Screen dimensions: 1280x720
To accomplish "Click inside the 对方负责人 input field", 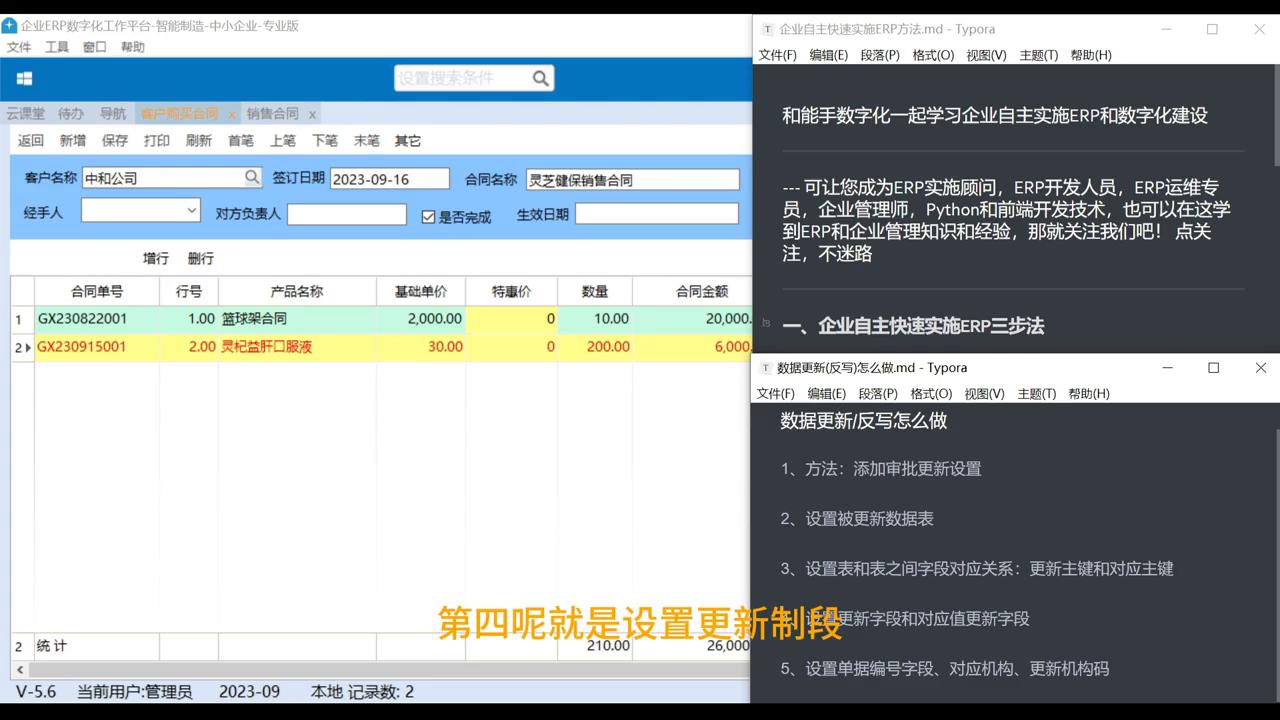I will (346, 213).
